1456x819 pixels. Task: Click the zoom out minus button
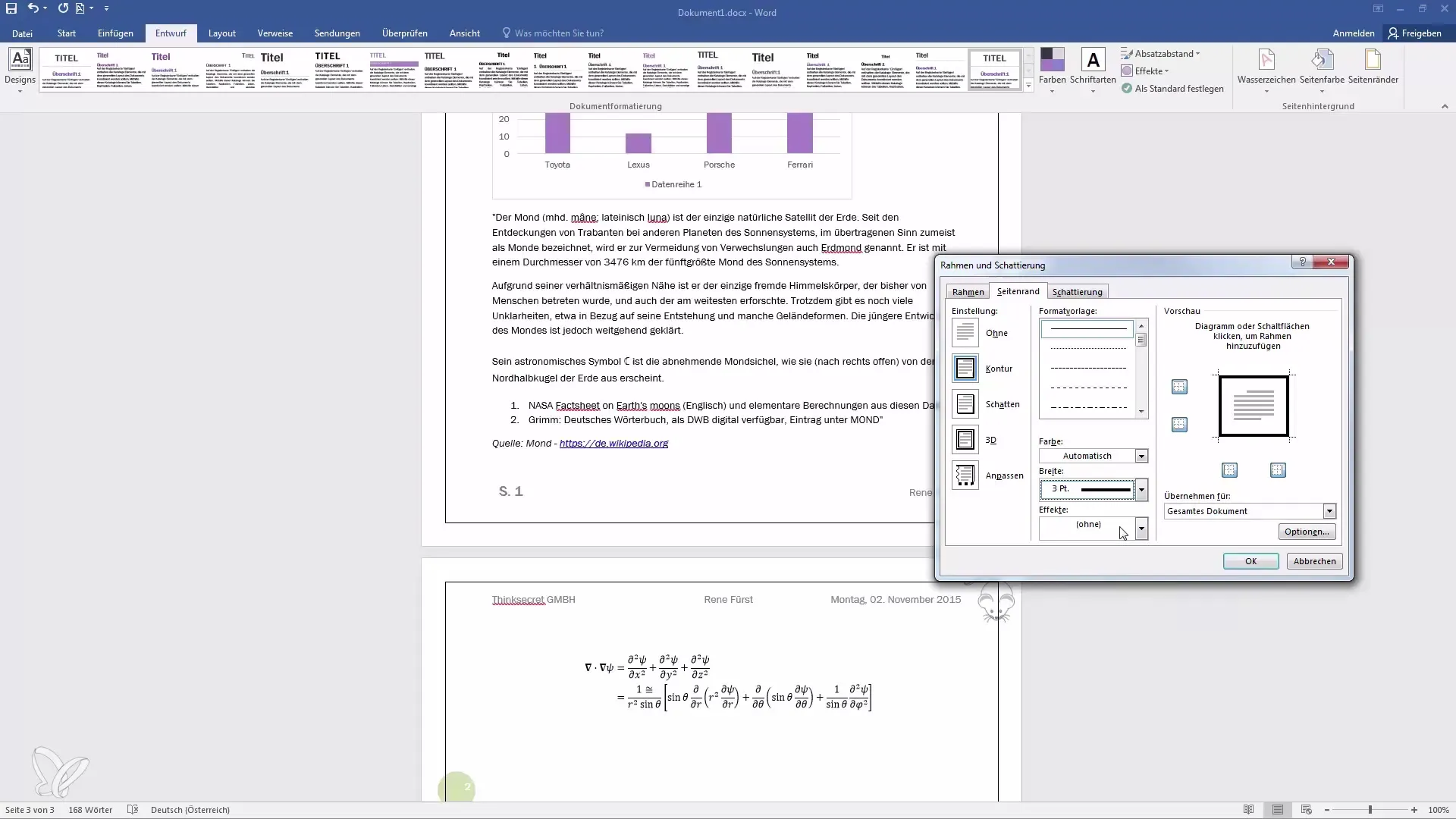(x=1327, y=810)
